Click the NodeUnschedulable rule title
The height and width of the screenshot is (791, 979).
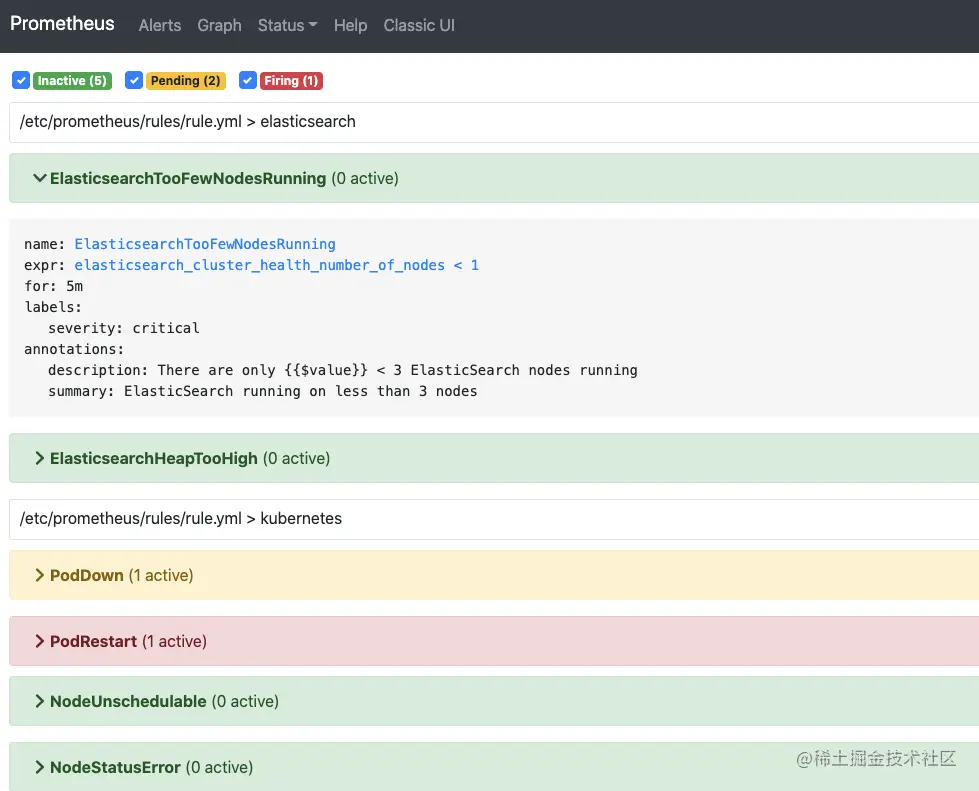pos(128,701)
